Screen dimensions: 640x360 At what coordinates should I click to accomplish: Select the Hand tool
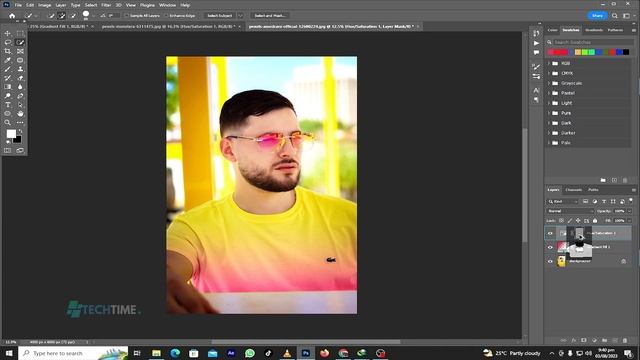pyautogui.click(x=20, y=113)
